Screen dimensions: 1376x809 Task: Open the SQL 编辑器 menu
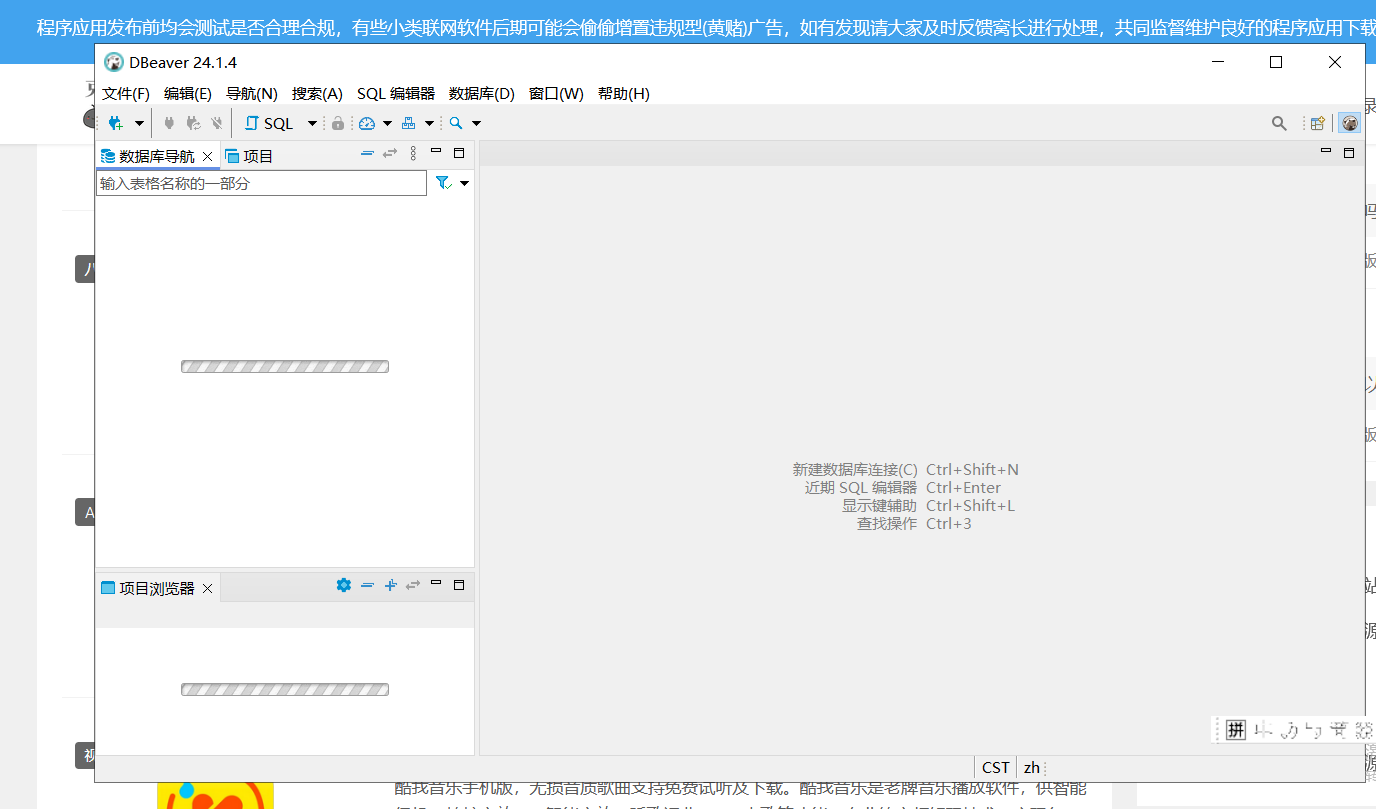pos(396,93)
